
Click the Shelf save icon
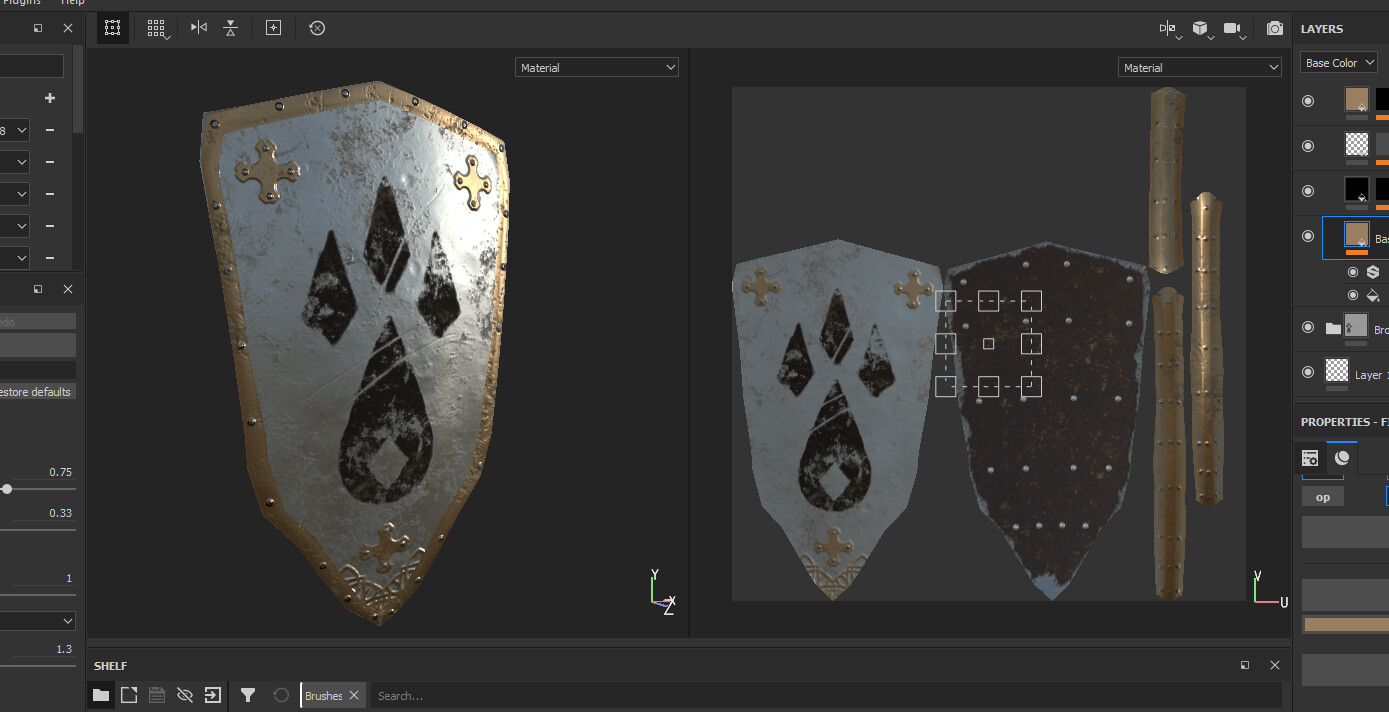[x=157, y=695]
